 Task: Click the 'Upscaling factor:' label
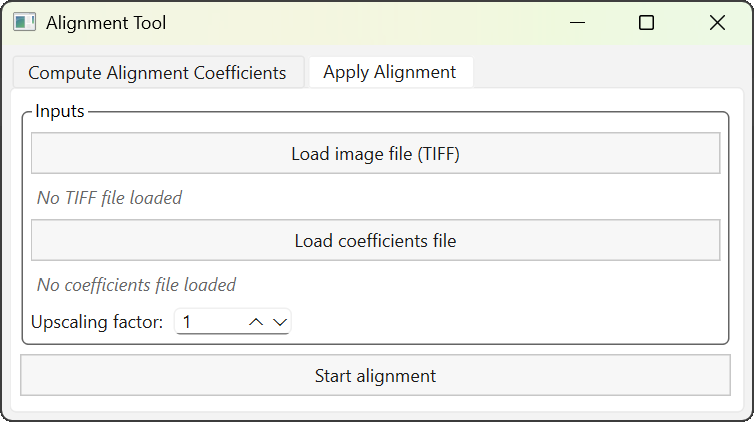click(x=97, y=322)
